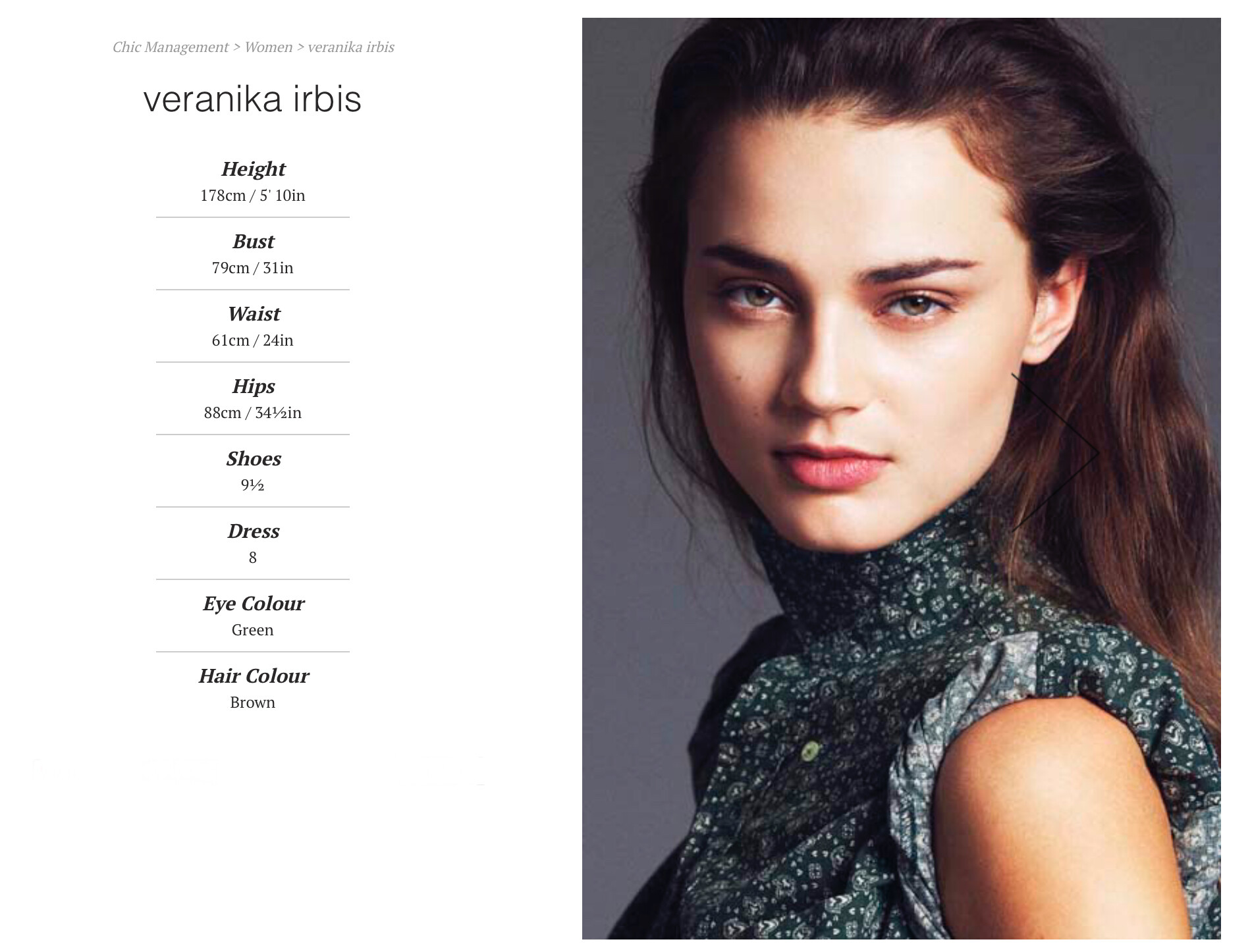The height and width of the screenshot is (952, 1250).
Task: Click the 79cm / 31in bust value
Action: (253, 268)
